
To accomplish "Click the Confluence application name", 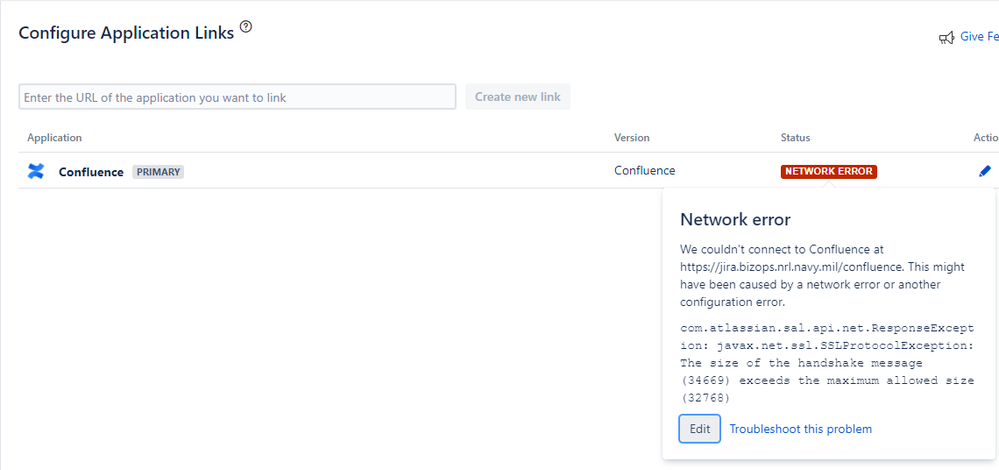I will (91, 172).
